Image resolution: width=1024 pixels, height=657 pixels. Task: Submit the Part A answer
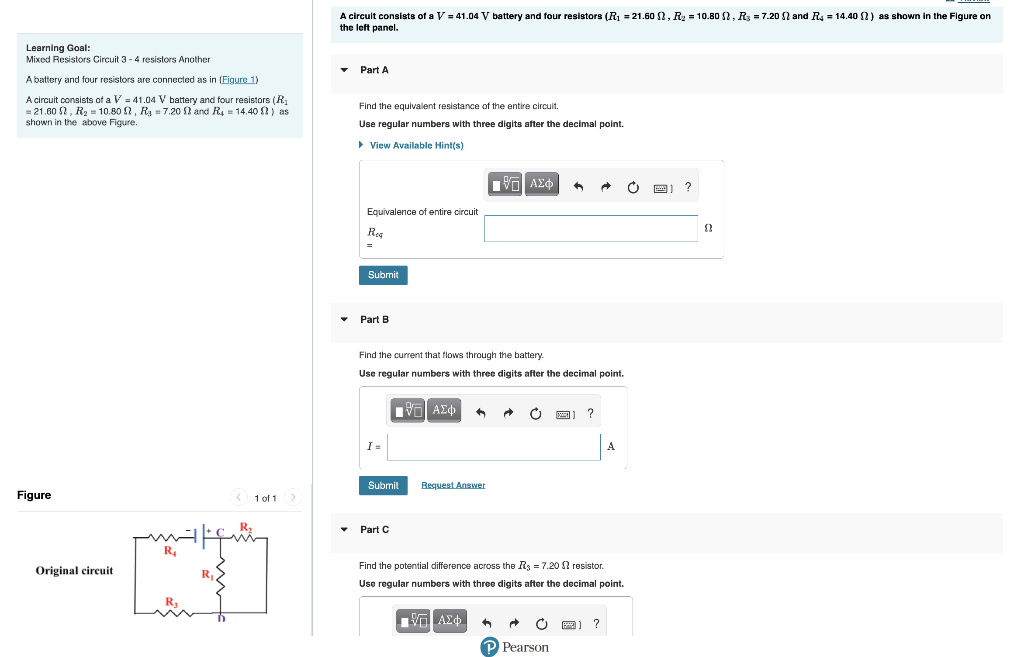[383, 275]
